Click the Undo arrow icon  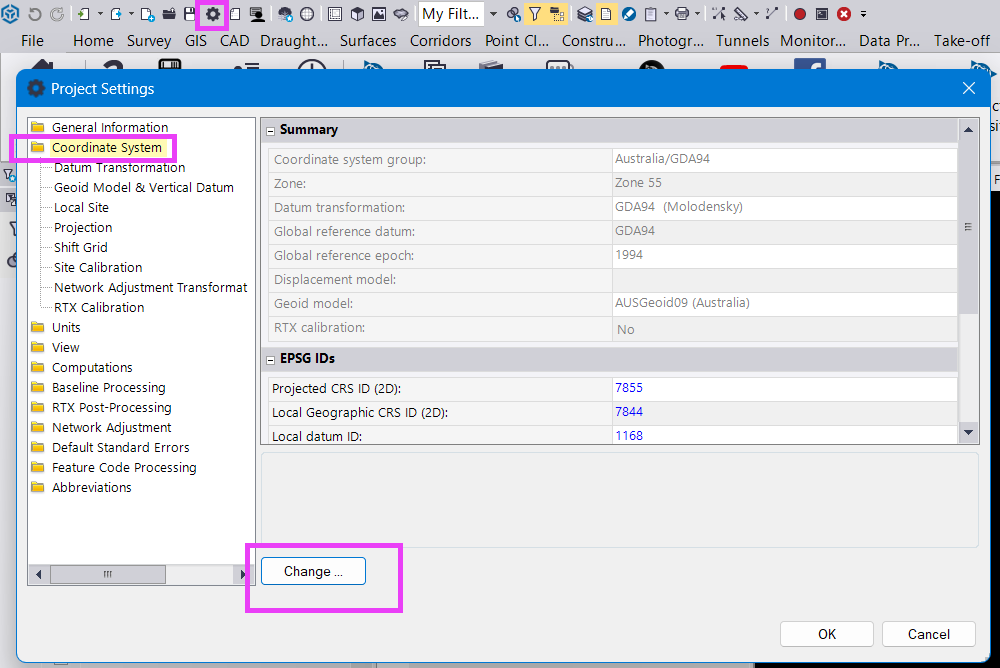(35, 14)
